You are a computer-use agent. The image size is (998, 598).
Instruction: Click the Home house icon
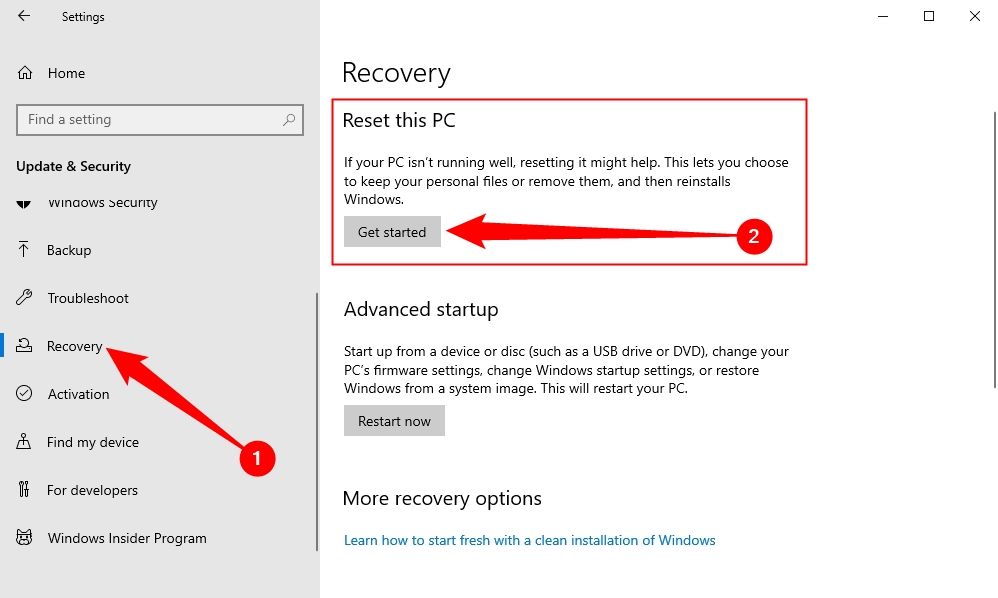click(25, 73)
